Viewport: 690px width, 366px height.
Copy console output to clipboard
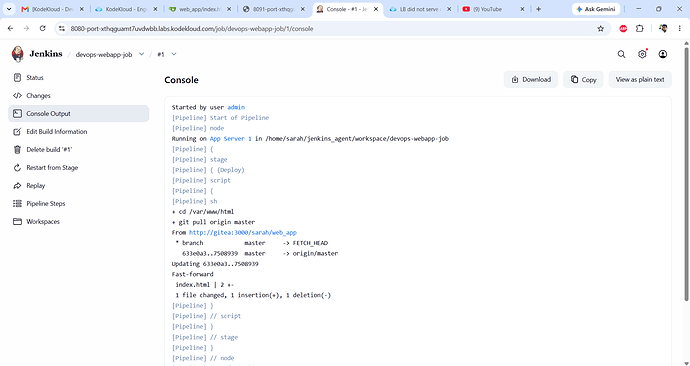coord(583,80)
